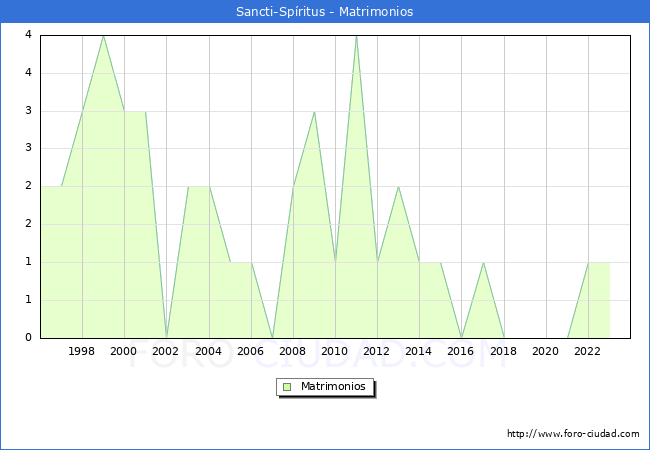This screenshot has height=450, width=650.
Task: Click the 2014 year label
Action: coord(419,351)
